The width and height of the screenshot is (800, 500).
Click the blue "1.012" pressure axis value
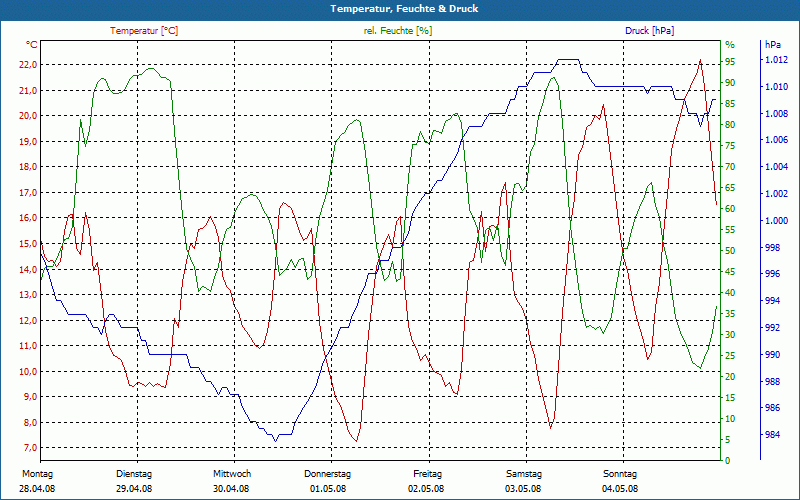pyautogui.click(x=776, y=60)
